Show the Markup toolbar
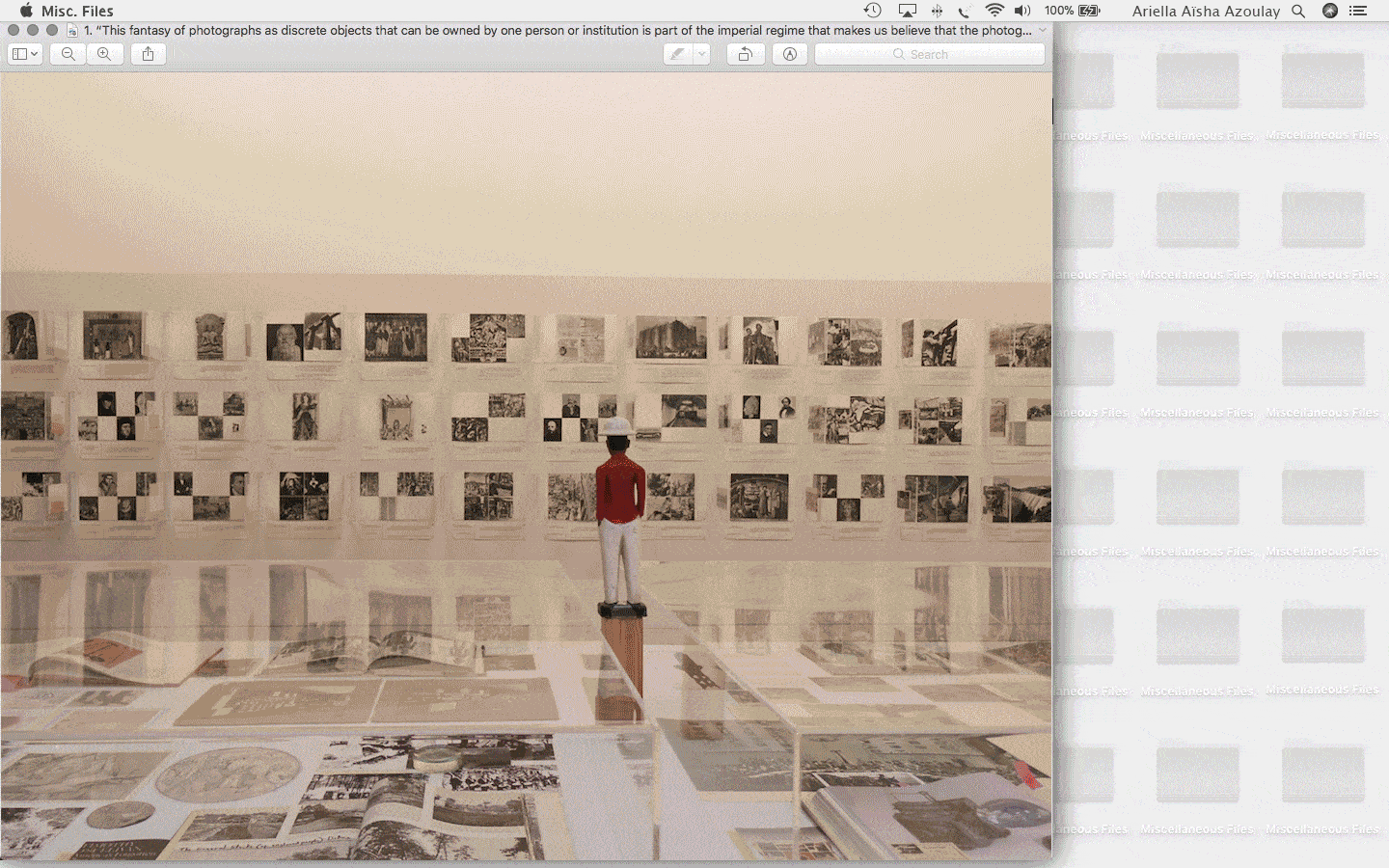This screenshot has height=868, width=1389. [x=790, y=54]
